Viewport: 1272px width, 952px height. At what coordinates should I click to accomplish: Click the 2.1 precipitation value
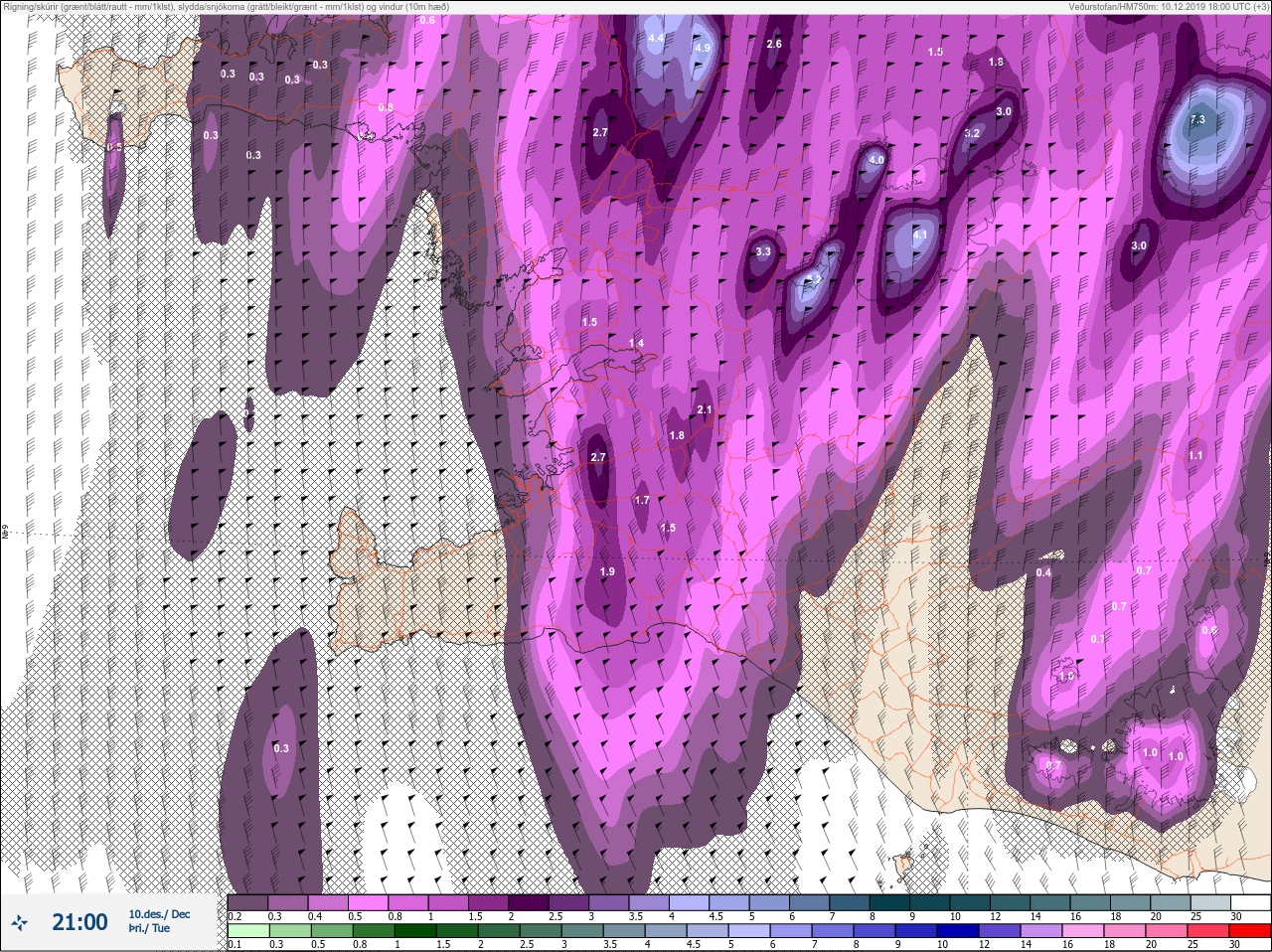click(x=706, y=409)
